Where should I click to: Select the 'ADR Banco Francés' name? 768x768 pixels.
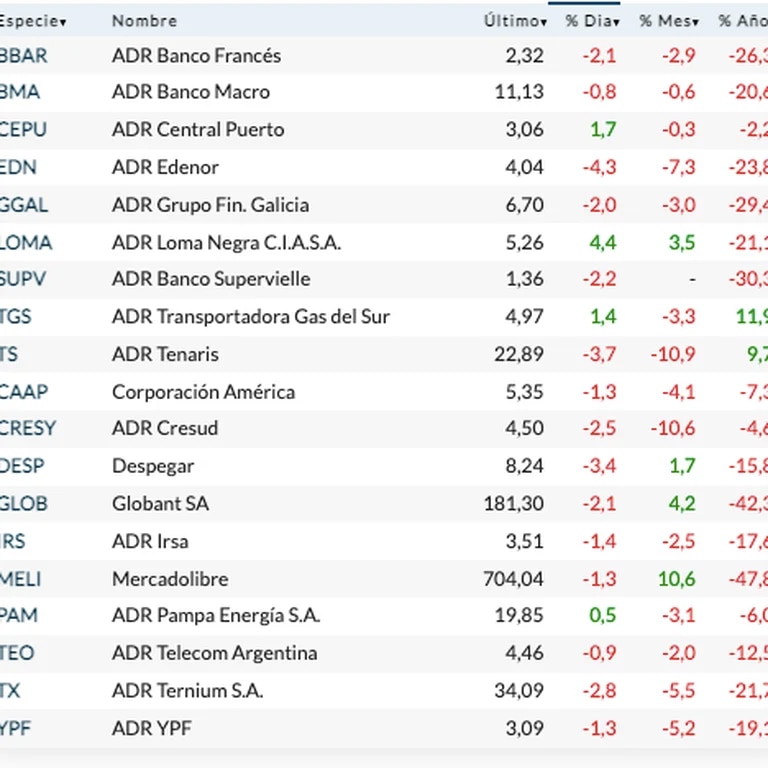196,56
